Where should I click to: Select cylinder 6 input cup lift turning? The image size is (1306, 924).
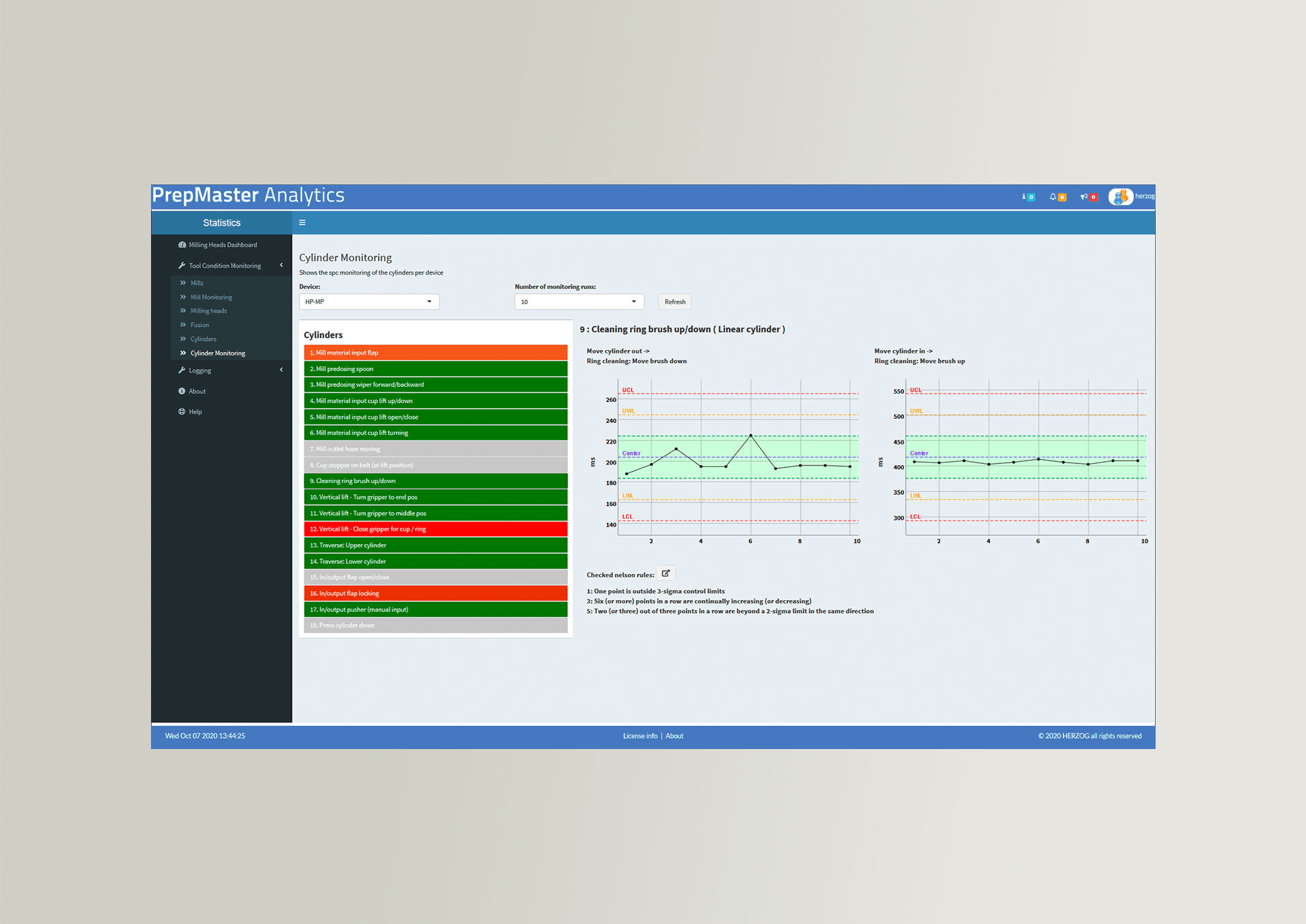435,433
